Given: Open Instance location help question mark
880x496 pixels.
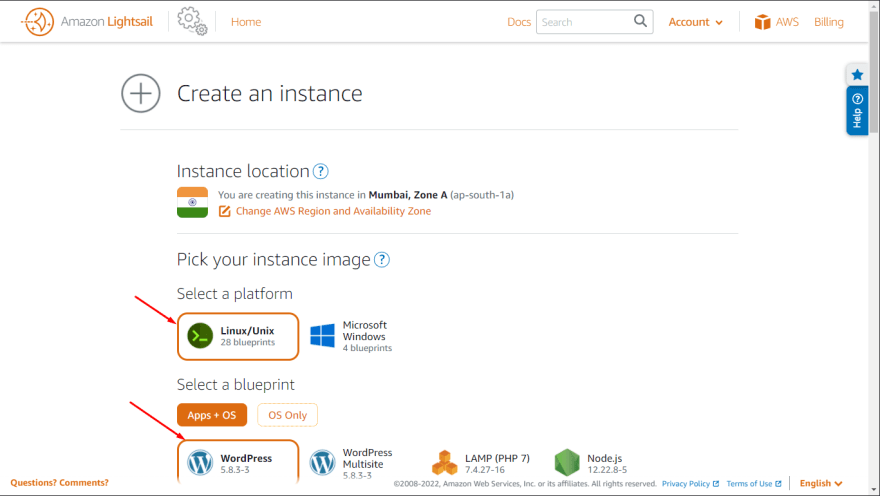Looking at the screenshot, I should click(320, 171).
